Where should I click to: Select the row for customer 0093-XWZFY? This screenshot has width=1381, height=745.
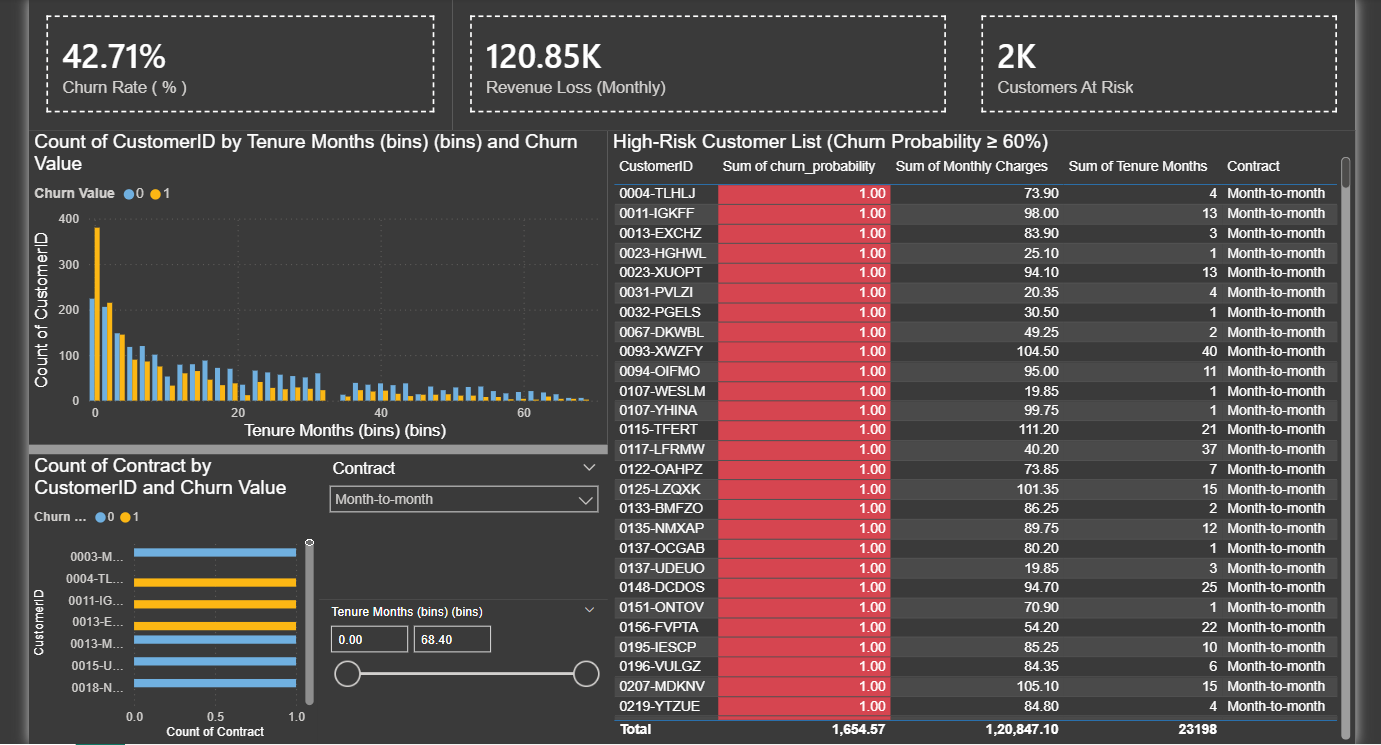[660, 351]
